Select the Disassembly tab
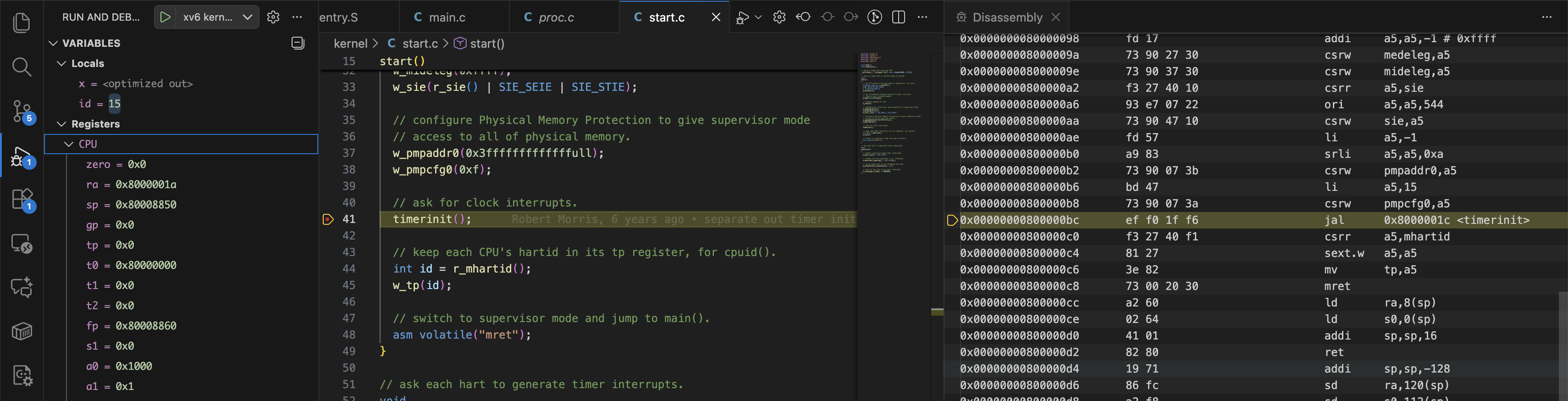Image resolution: width=1568 pixels, height=401 pixels. point(1007,17)
